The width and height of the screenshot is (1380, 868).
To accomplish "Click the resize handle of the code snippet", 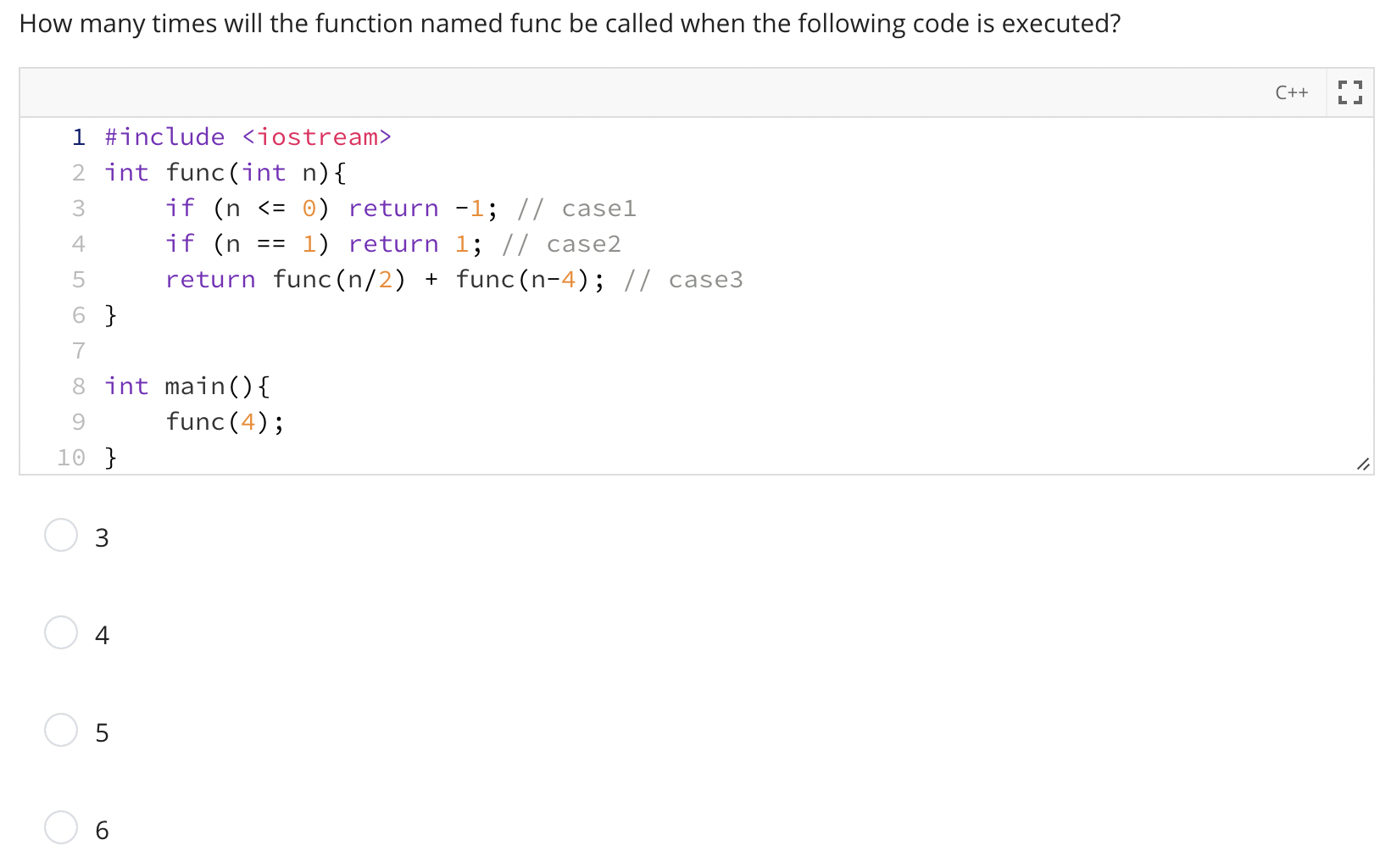I will (1363, 464).
